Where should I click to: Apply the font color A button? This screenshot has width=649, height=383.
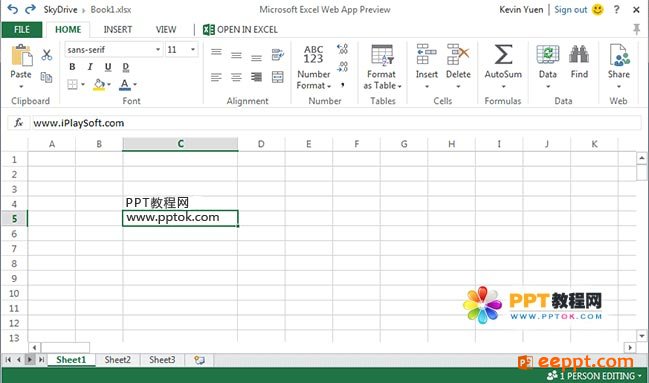(124, 84)
